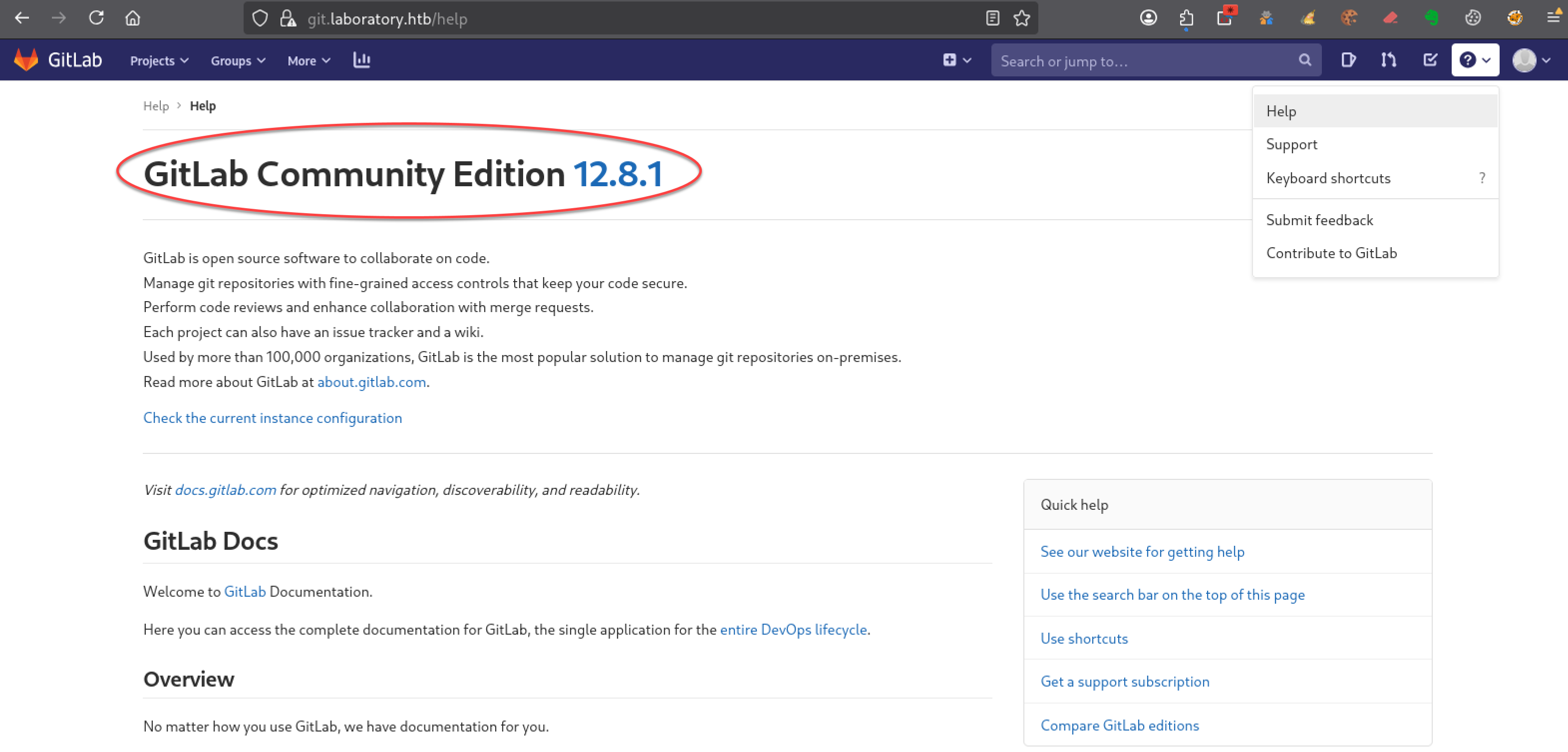Open the entire DevOps lifecycle link
Image resolution: width=1568 pixels, height=752 pixels.
tap(793, 629)
